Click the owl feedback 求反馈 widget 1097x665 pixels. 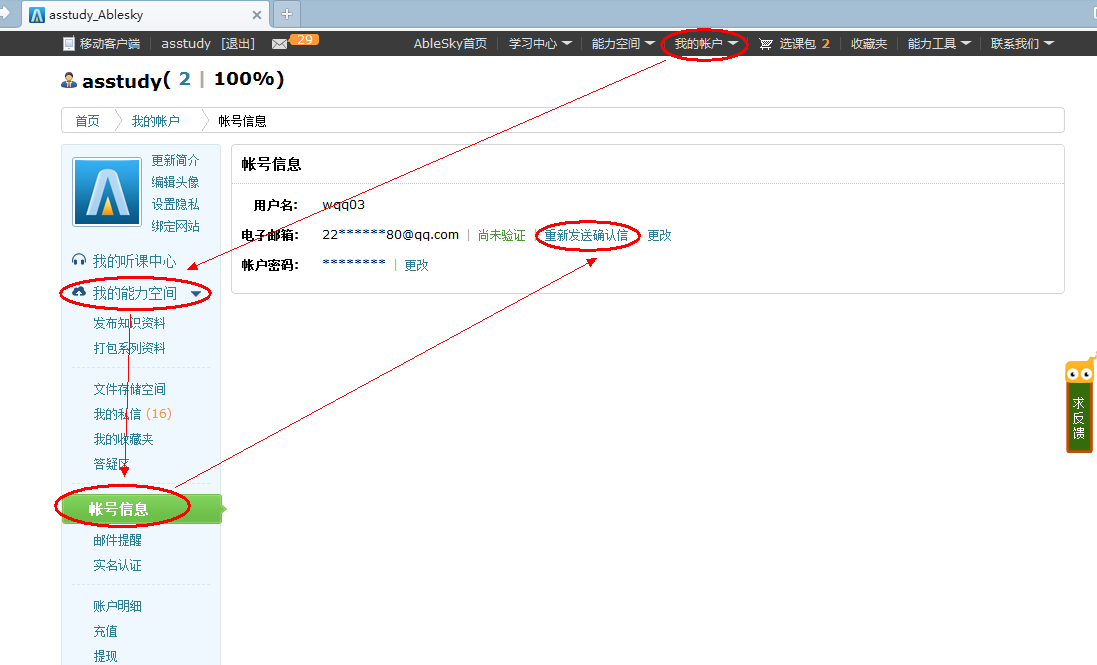point(1079,408)
